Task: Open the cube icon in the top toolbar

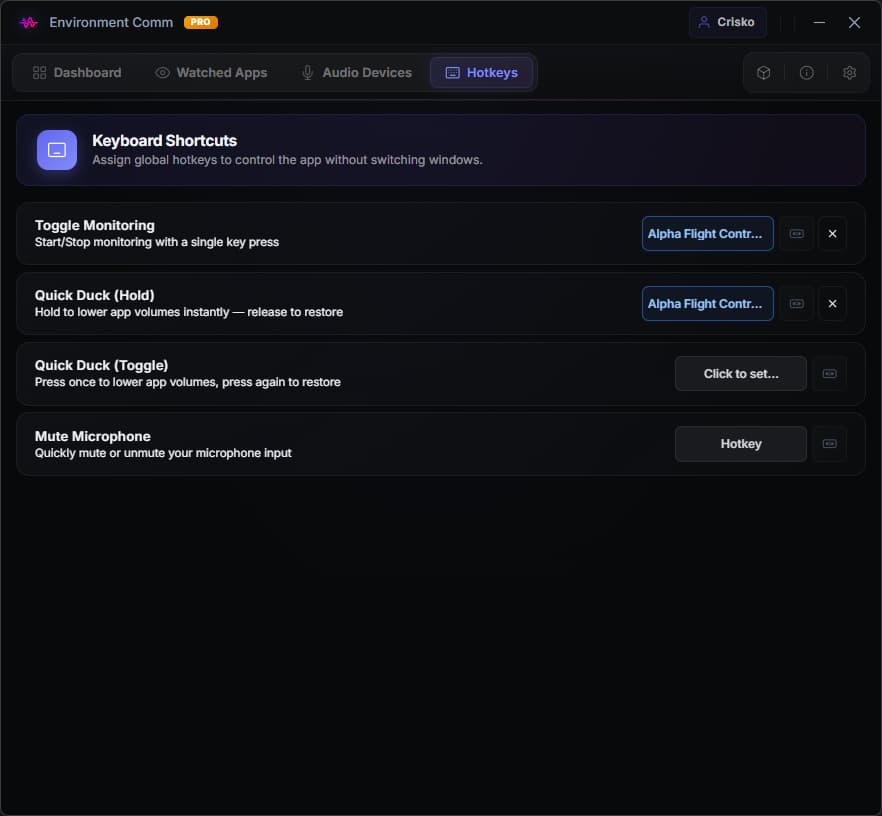Action: pos(763,73)
